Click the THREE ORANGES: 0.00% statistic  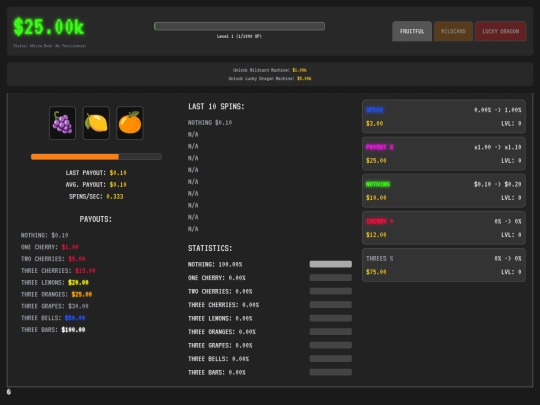[x=222, y=332]
